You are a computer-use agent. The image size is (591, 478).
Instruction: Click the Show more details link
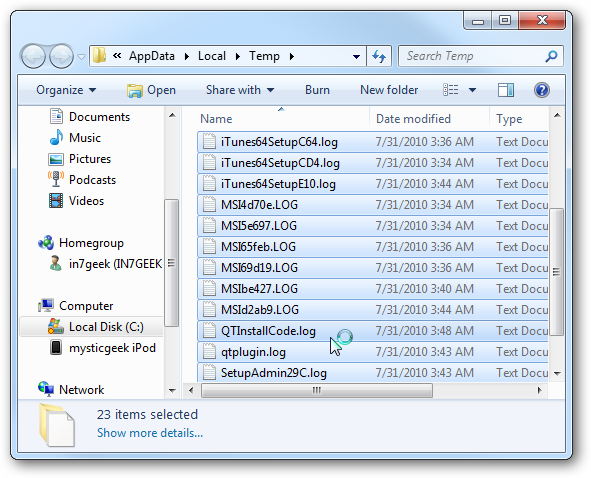(x=150, y=433)
